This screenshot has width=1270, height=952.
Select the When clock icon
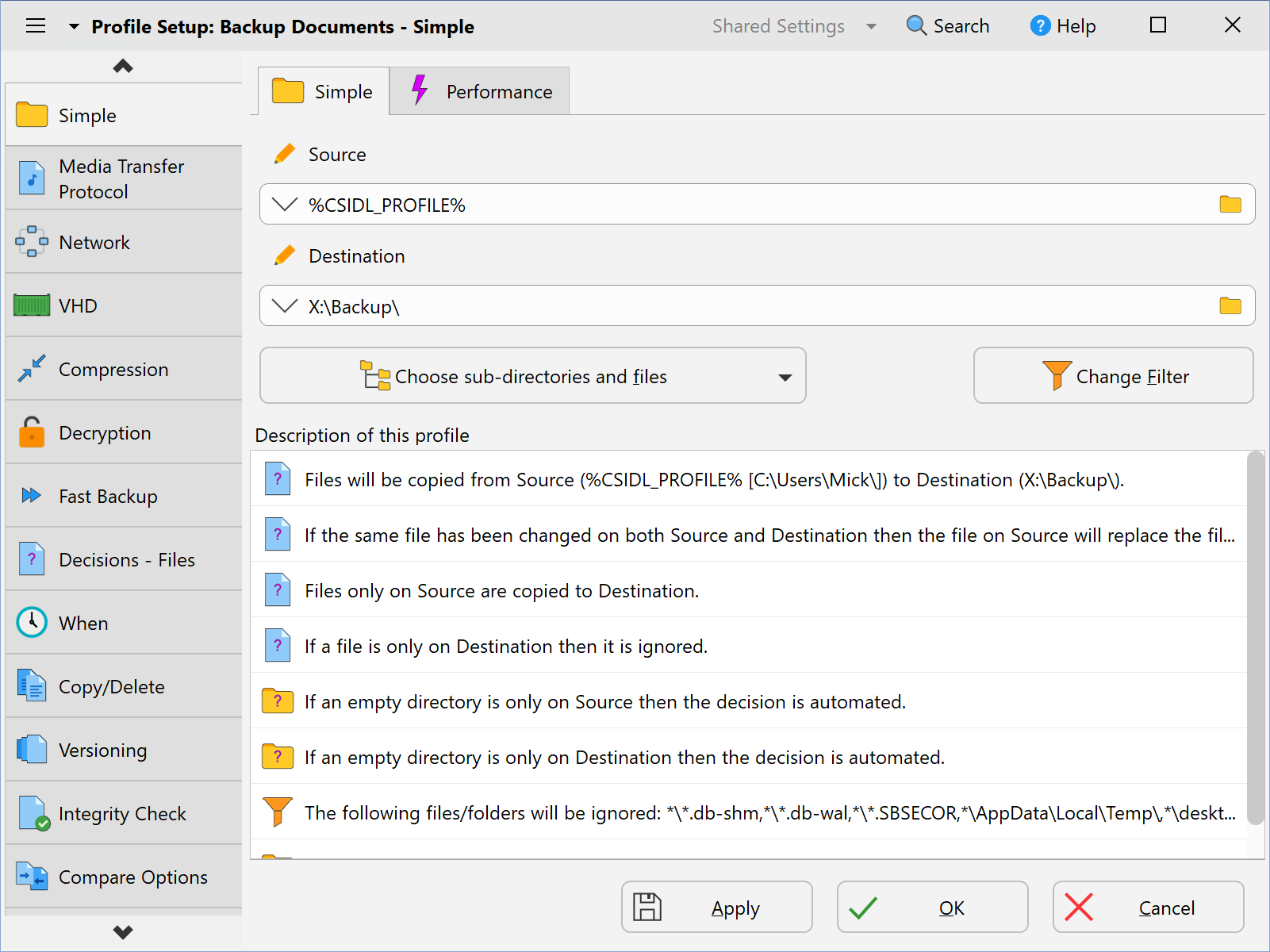click(x=31, y=623)
